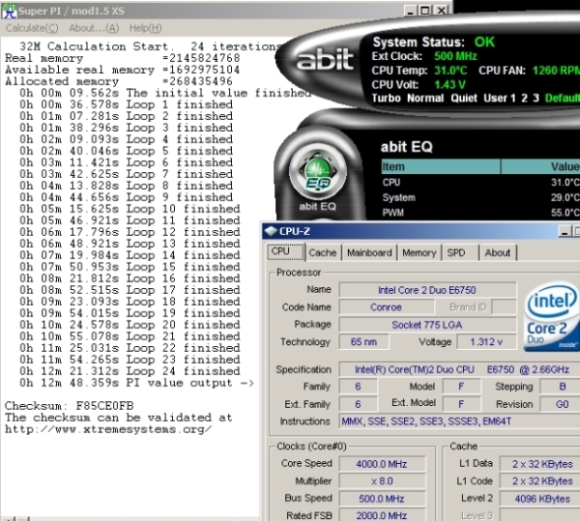This screenshot has height=521, width=580.
Task: Click the abit EQ round button icon
Action: tap(318, 173)
